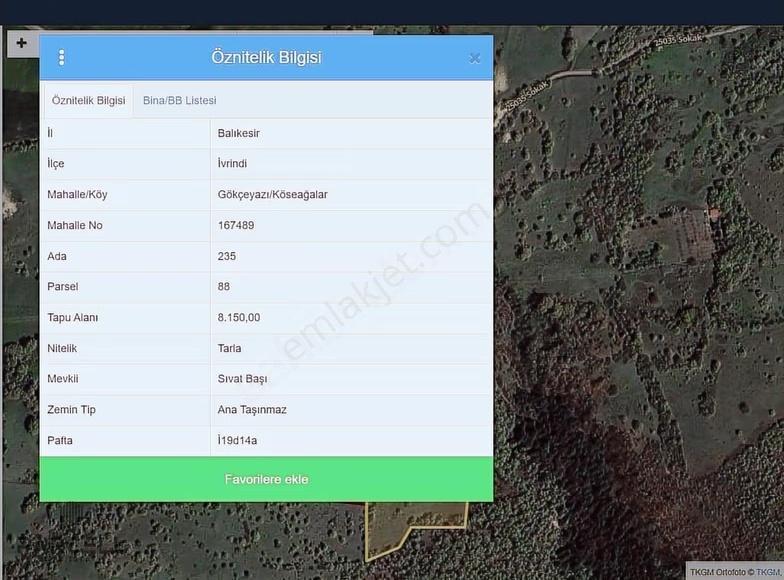This screenshot has width=784, height=580.
Task: Open the three-dot options menu
Action: (62, 58)
